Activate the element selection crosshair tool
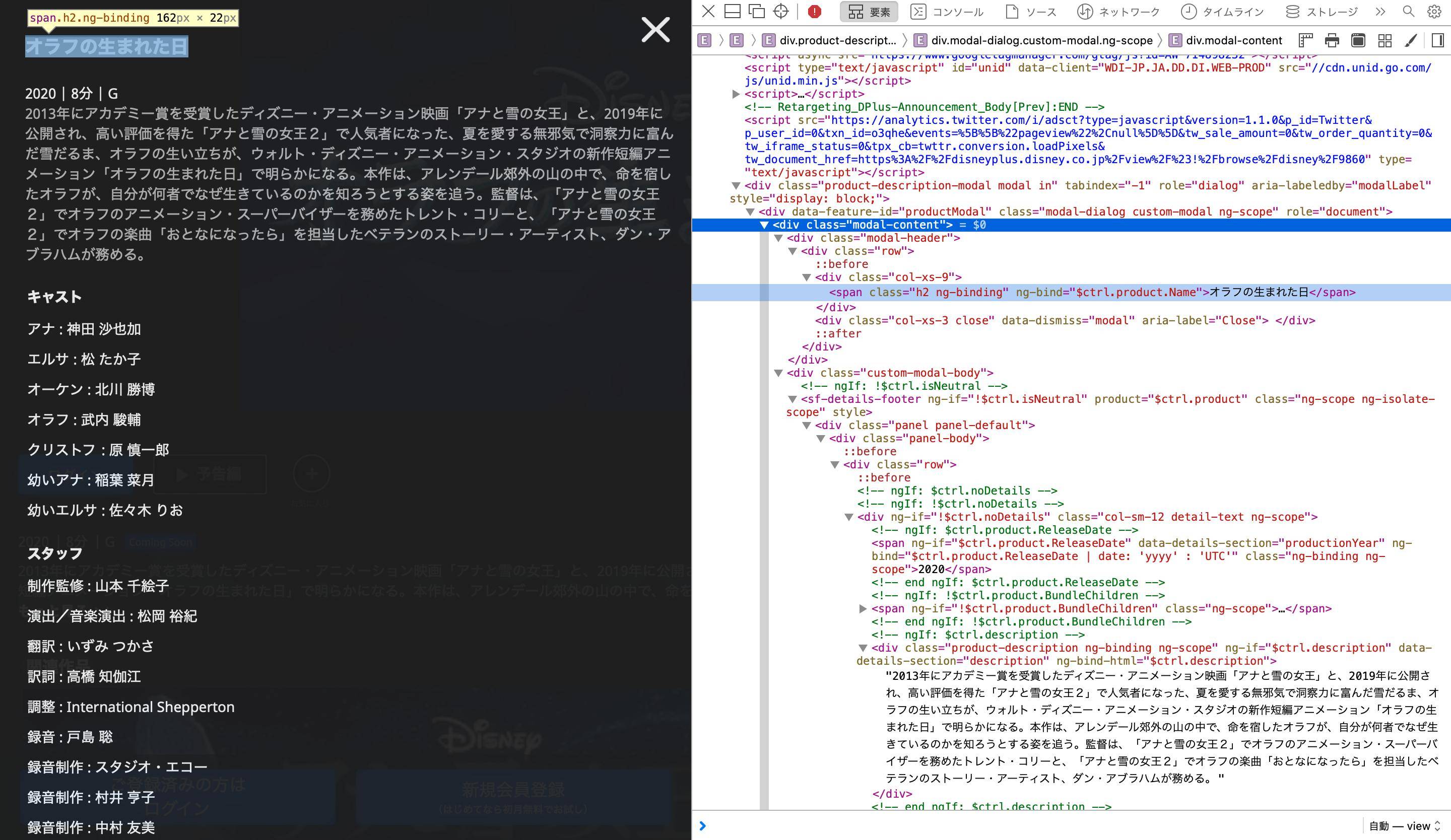Image resolution: width=1451 pixels, height=840 pixels. pos(781,12)
